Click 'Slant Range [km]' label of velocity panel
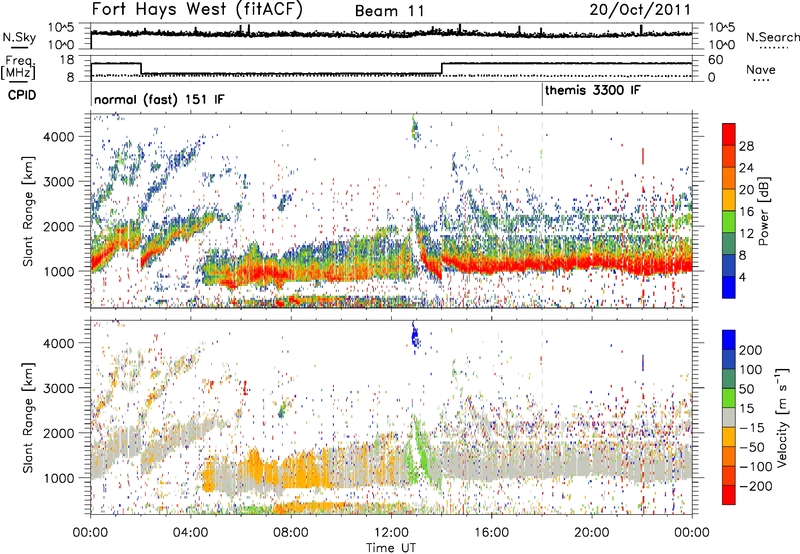Viewport: 800px width, 554px height. click(x=28, y=417)
